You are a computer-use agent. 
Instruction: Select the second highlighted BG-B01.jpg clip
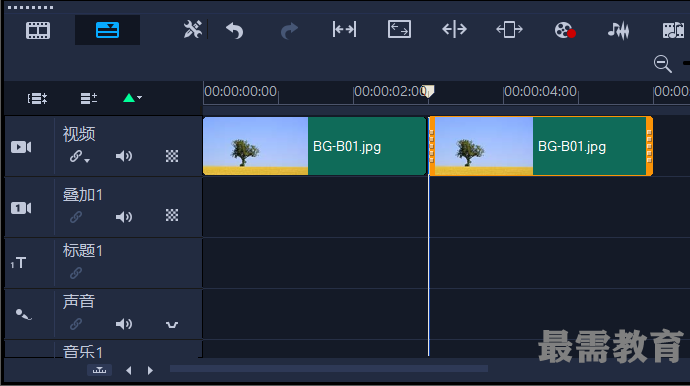pos(541,146)
